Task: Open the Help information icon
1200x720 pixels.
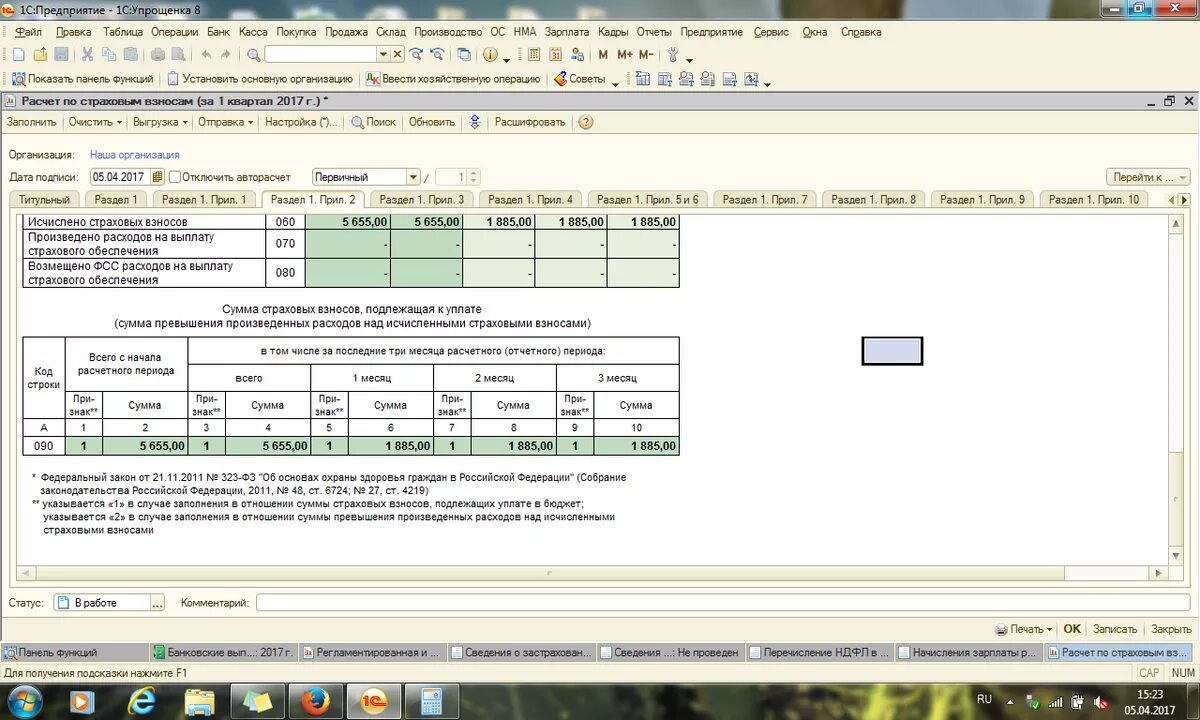Action: click(491, 55)
